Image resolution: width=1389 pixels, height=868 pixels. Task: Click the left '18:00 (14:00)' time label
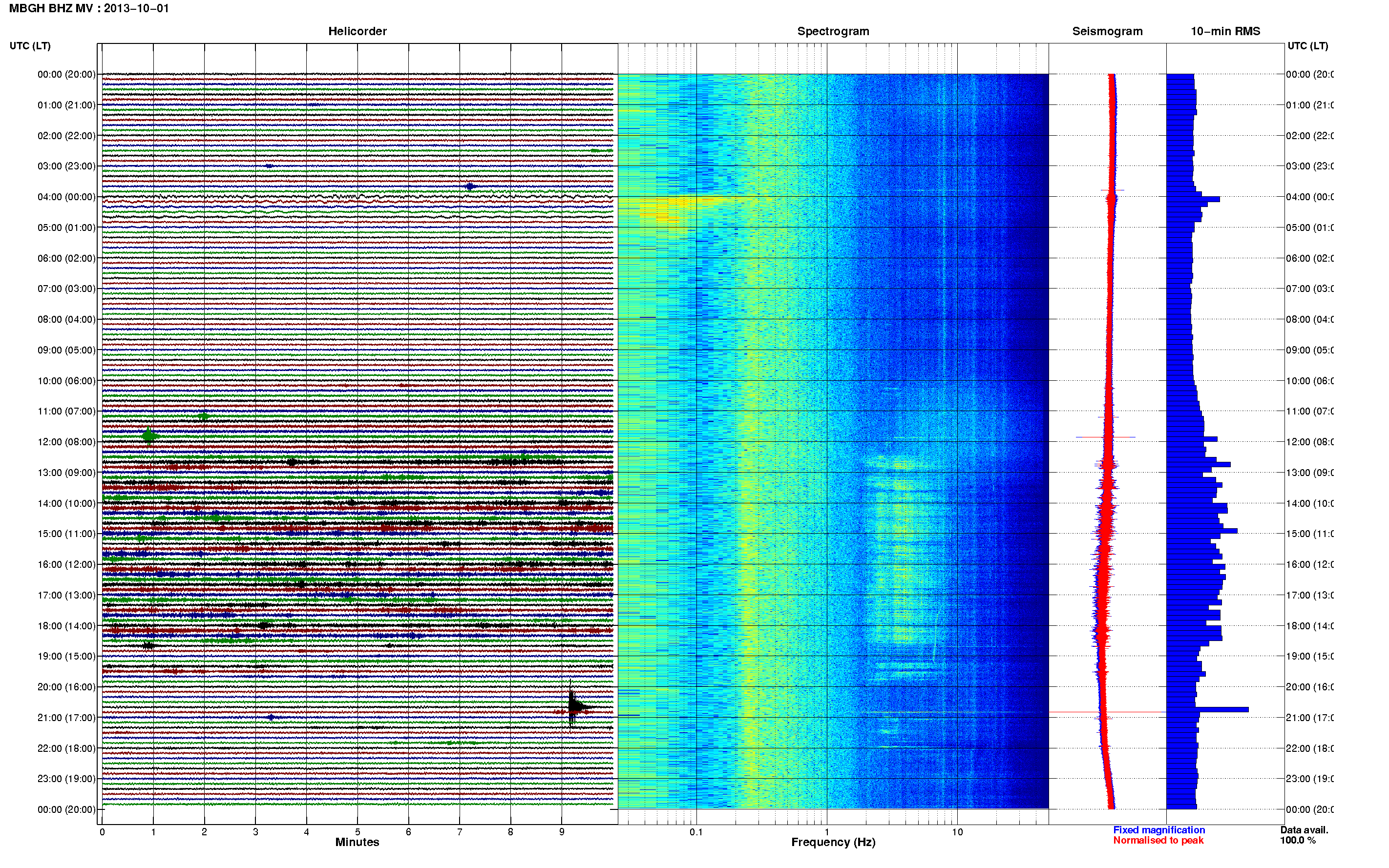tap(66, 626)
